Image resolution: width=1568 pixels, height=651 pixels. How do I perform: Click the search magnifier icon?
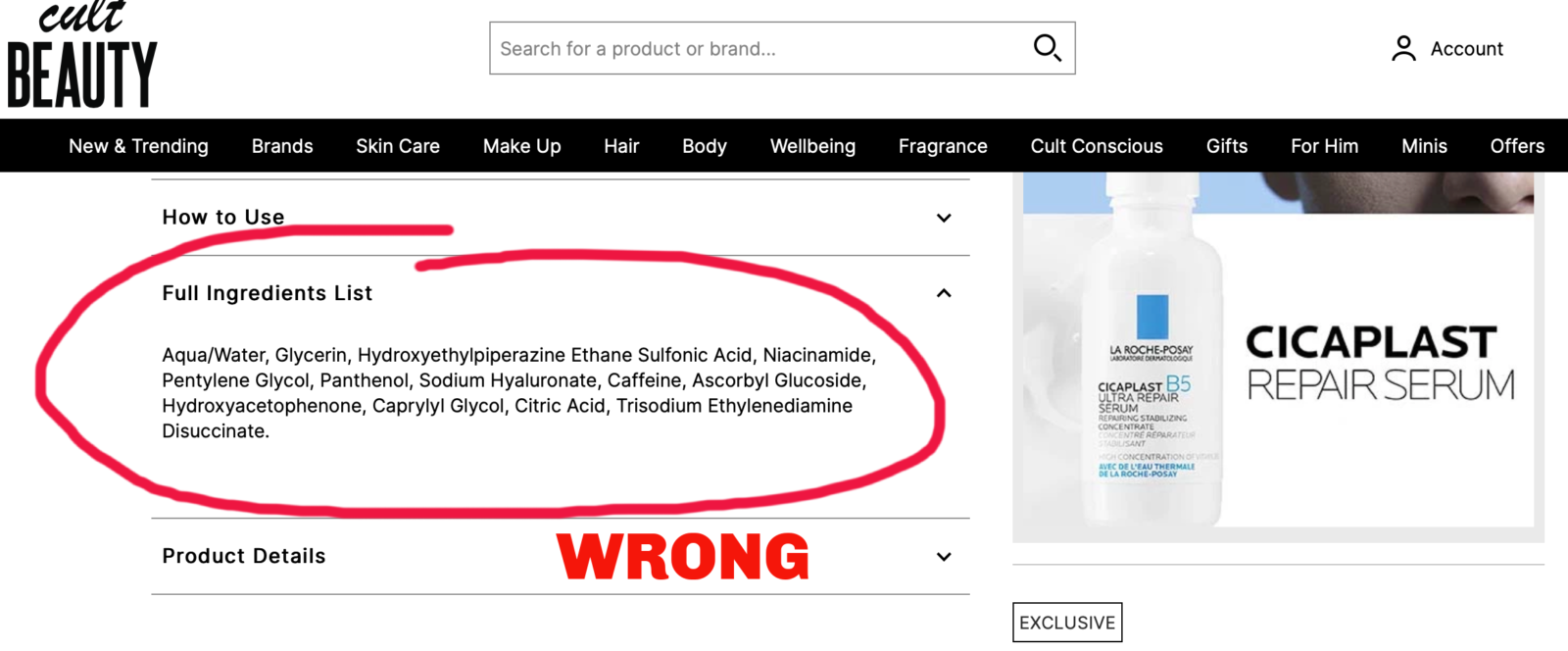[1047, 48]
